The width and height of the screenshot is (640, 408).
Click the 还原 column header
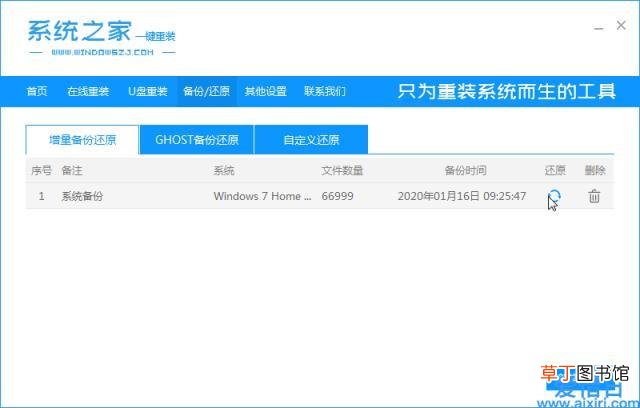[555, 170]
